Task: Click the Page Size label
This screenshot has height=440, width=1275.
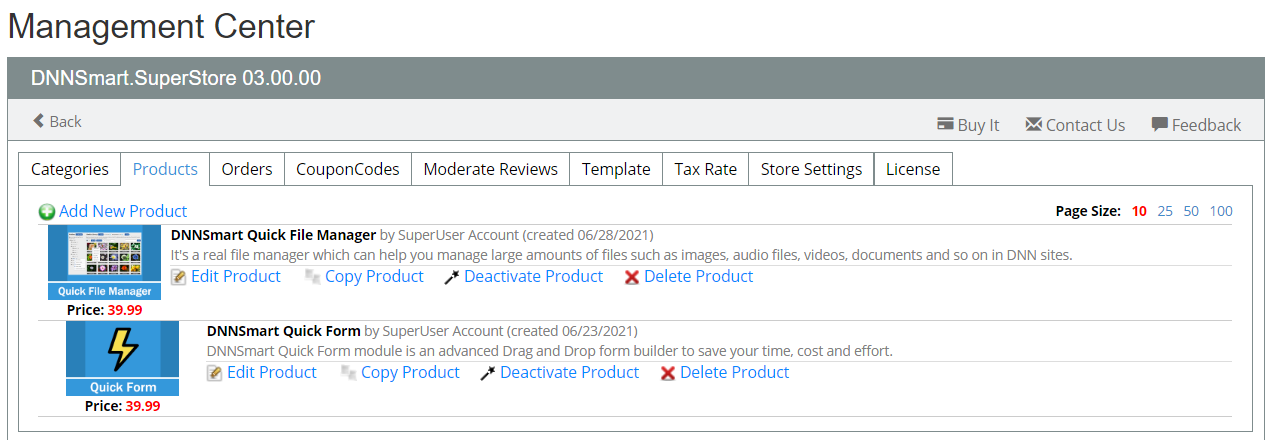Action: click(1089, 211)
